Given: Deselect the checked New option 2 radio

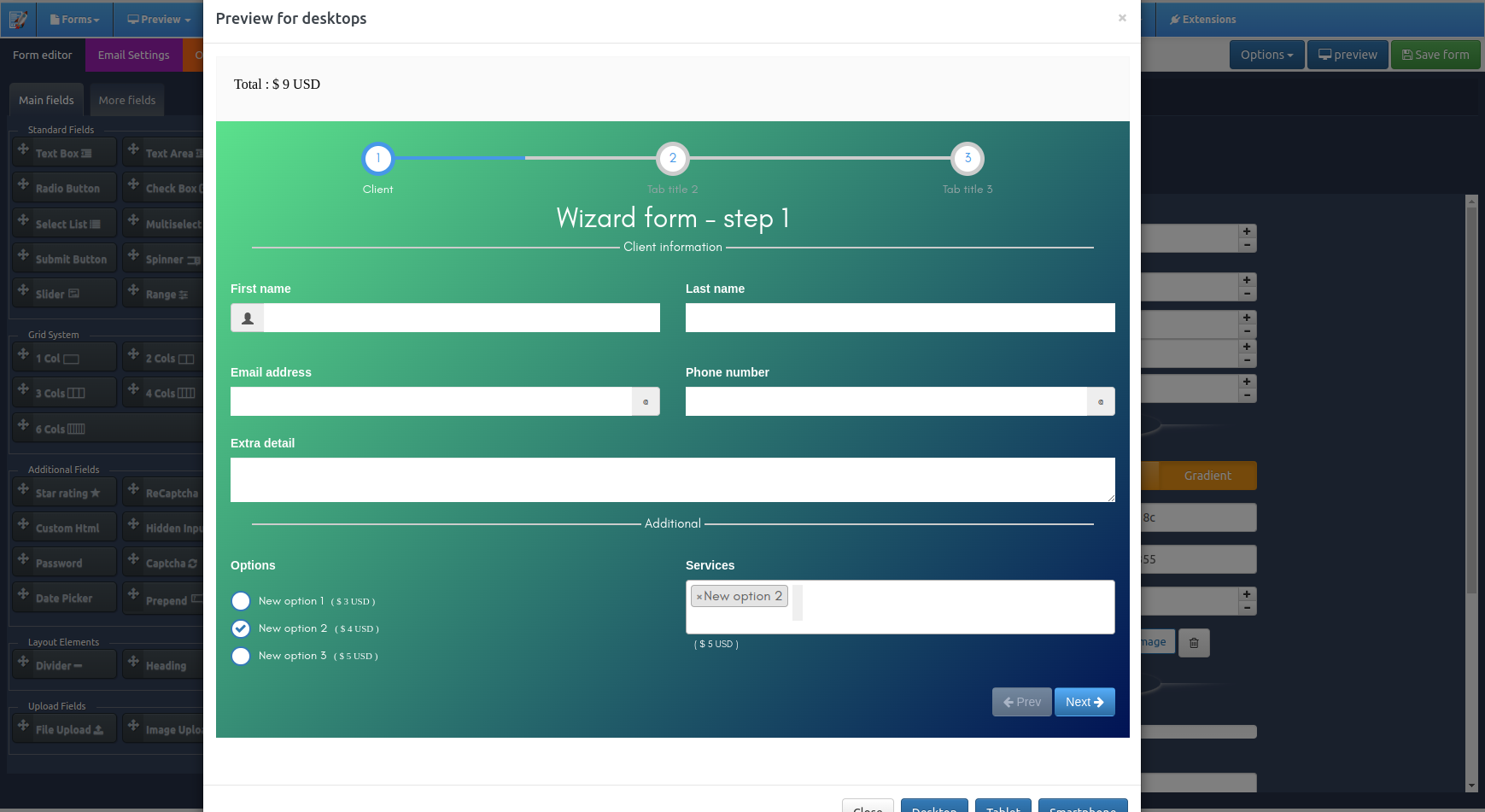Looking at the screenshot, I should coord(241,628).
